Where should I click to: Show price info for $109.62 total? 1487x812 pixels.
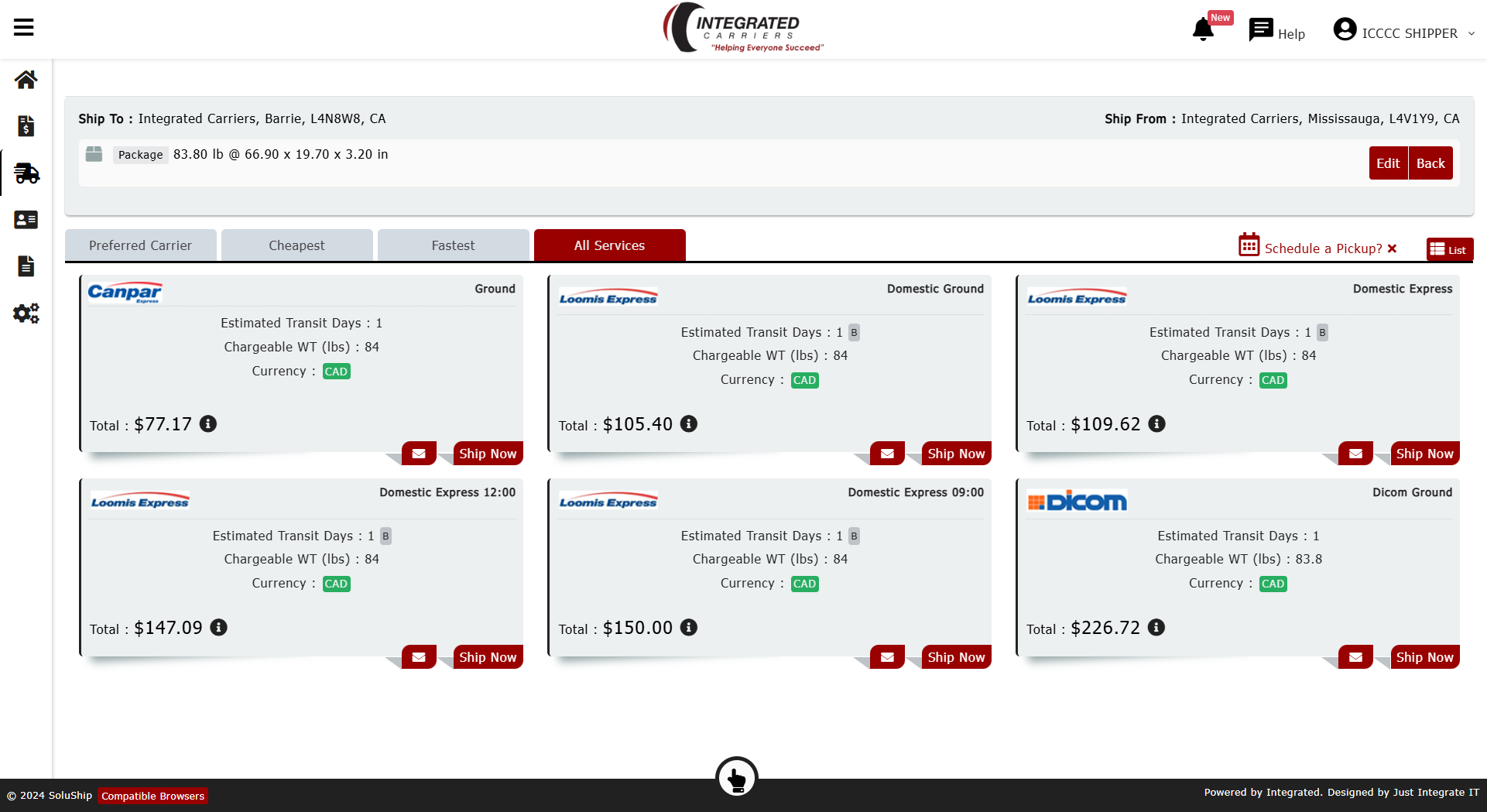(1156, 423)
